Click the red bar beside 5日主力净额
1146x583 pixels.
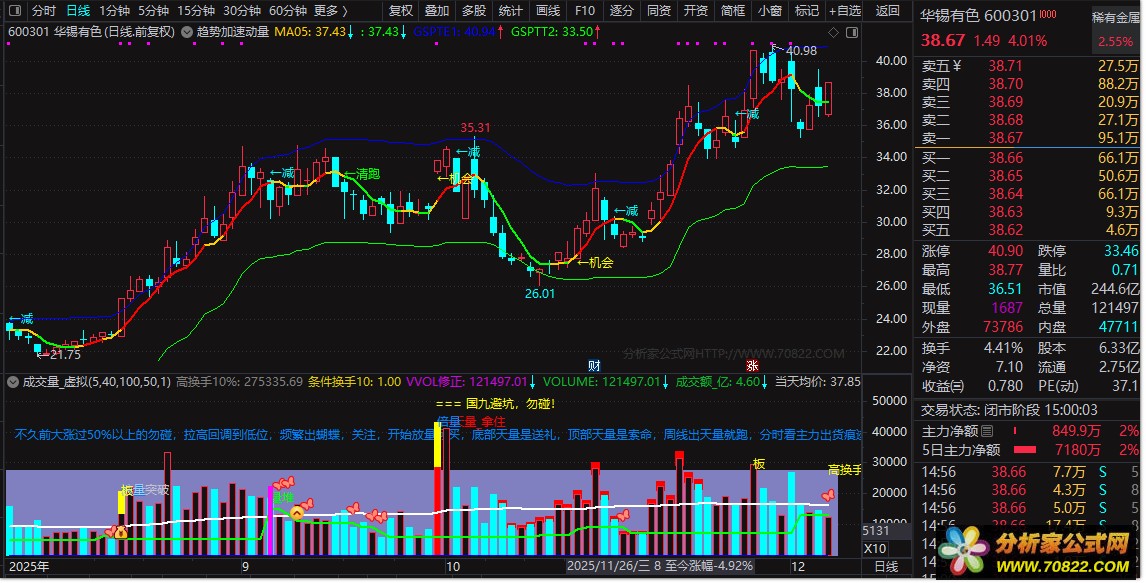[x=1025, y=449]
